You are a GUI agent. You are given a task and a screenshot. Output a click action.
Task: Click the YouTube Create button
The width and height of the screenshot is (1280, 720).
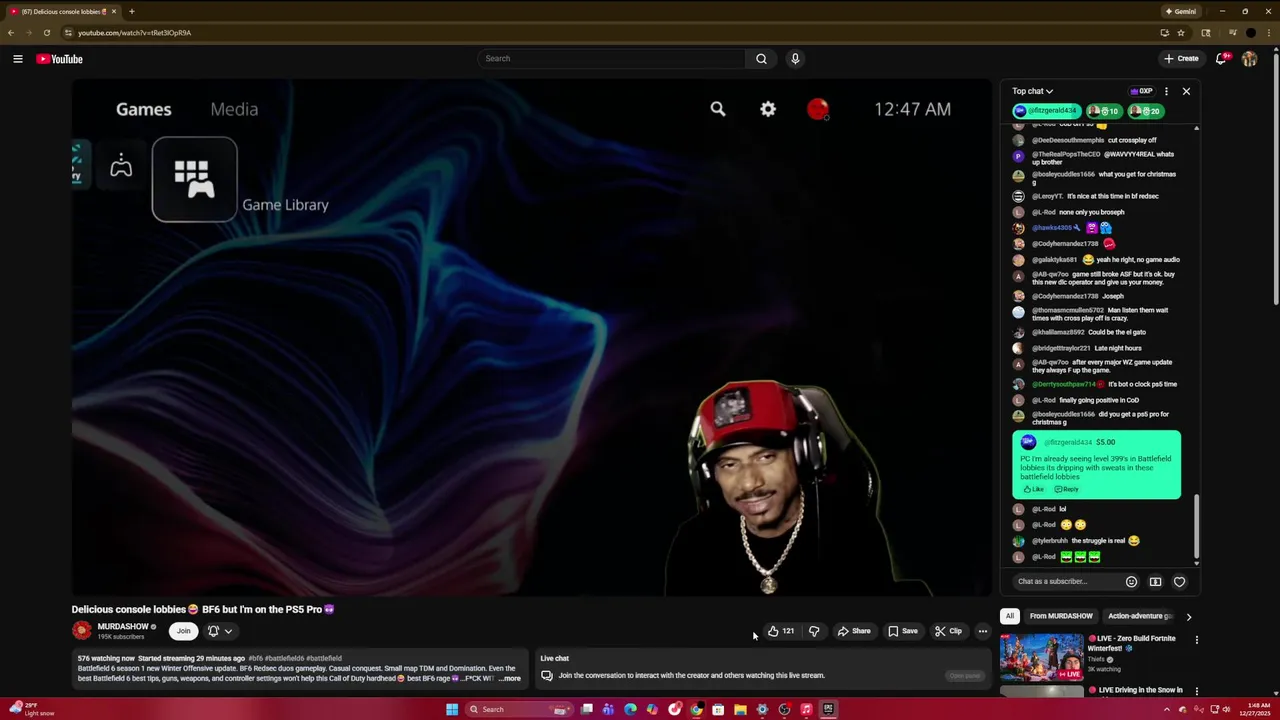[1181, 58]
